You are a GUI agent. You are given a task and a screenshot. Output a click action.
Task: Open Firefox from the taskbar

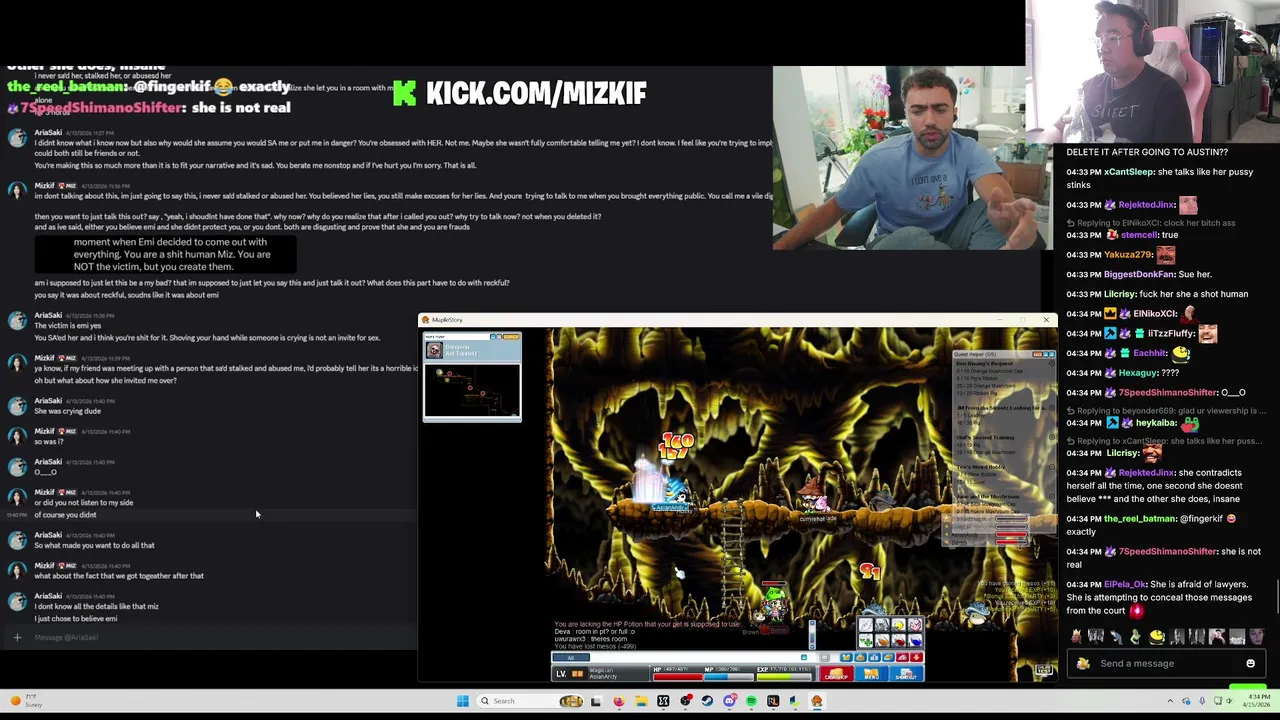(619, 701)
